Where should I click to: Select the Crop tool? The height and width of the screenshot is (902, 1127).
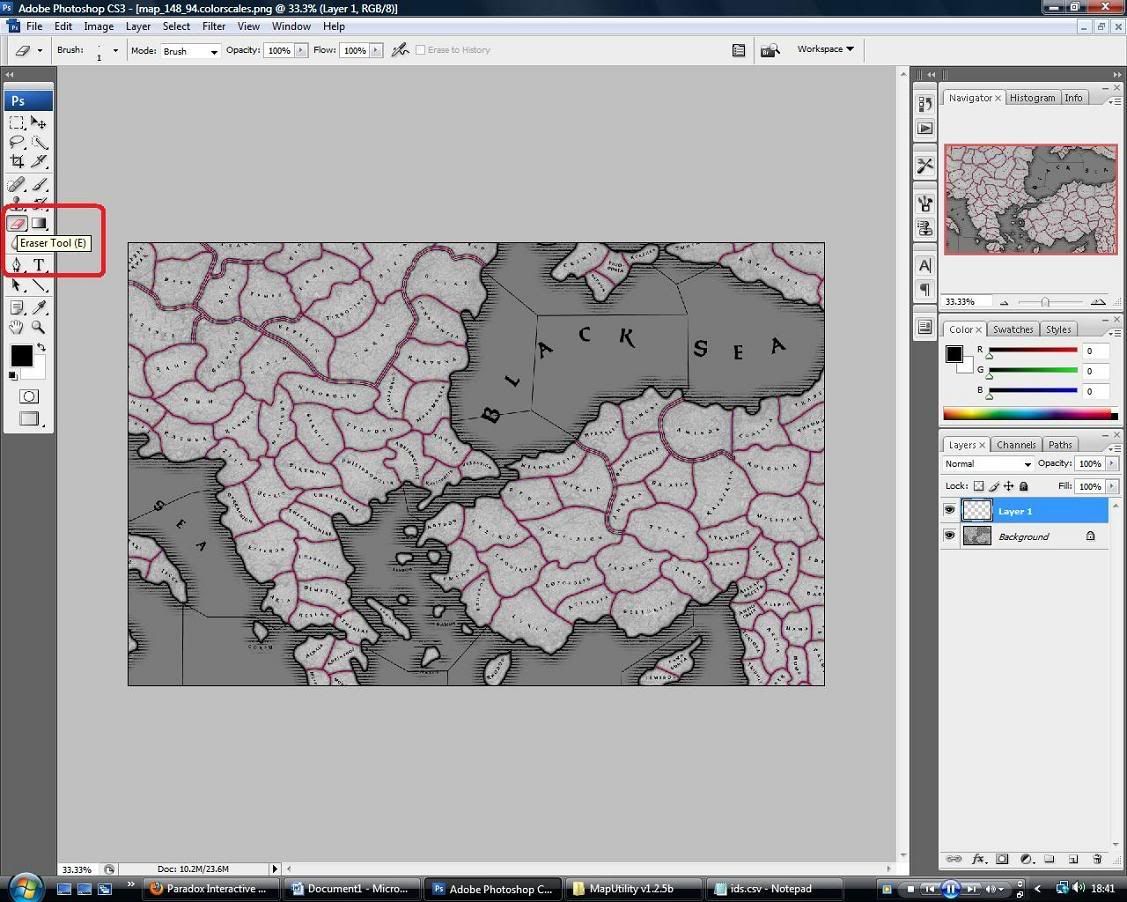click(x=17, y=162)
